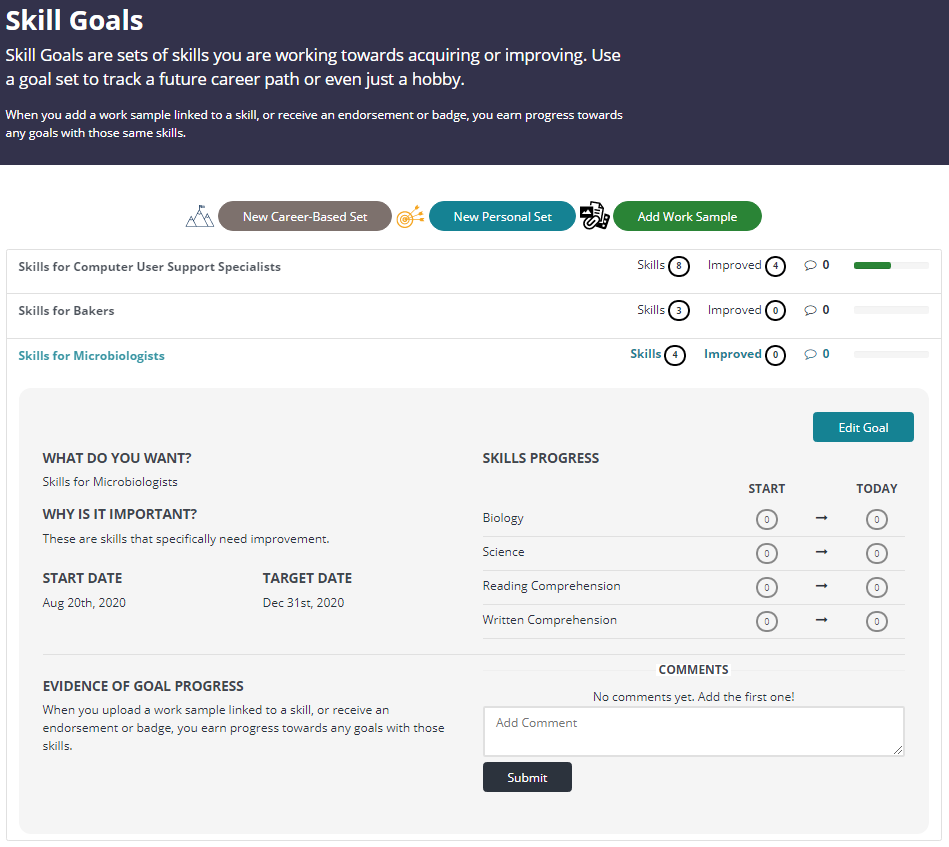Click the mountain icon beside New Career-Based Set
The width and height of the screenshot is (949, 847).
(200, 216)
